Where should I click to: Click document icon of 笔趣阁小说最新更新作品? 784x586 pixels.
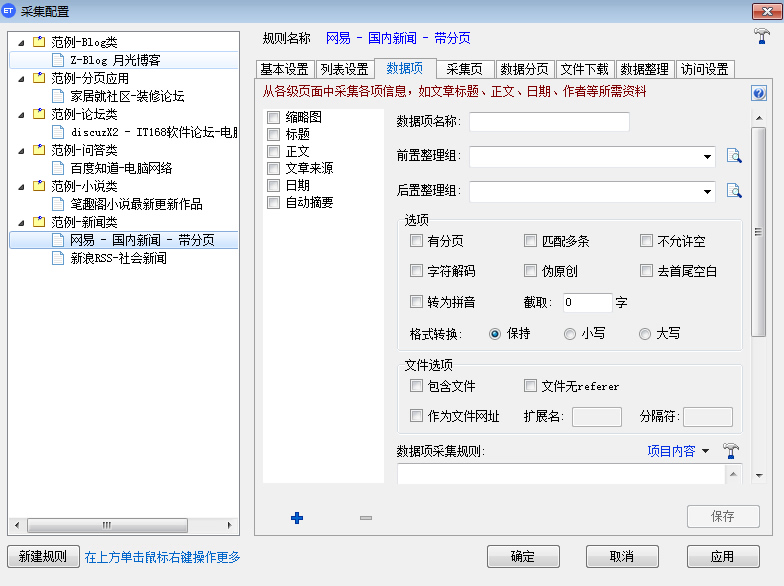58,204
